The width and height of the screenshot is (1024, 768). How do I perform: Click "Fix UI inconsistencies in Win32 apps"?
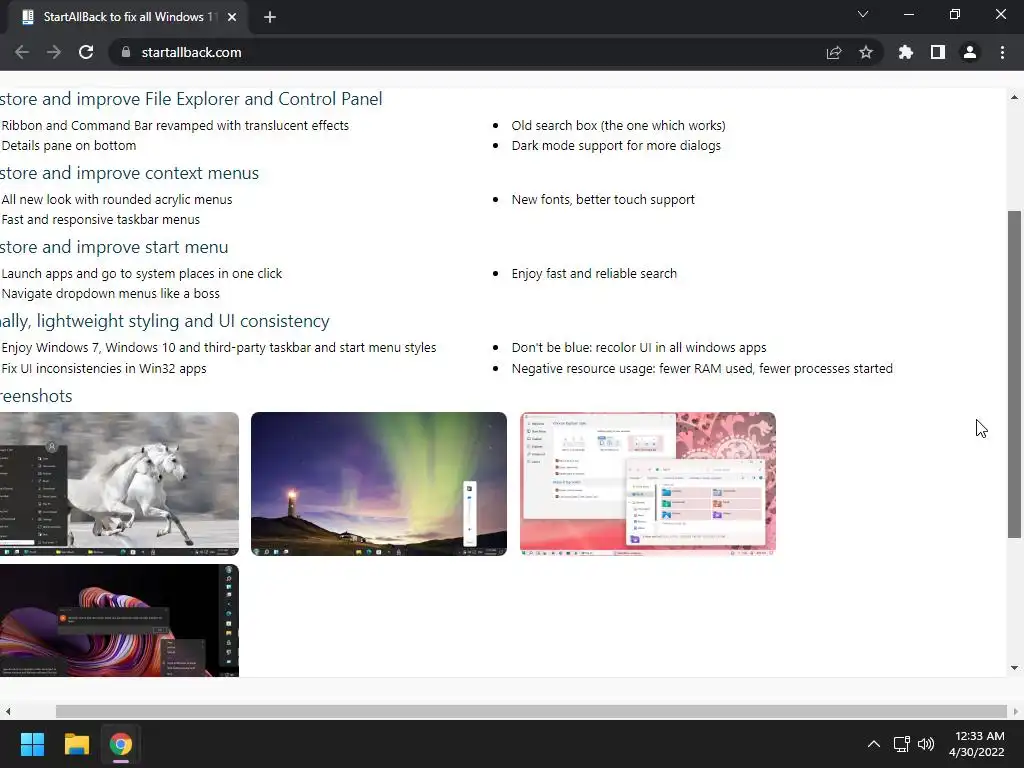[103, 369]
